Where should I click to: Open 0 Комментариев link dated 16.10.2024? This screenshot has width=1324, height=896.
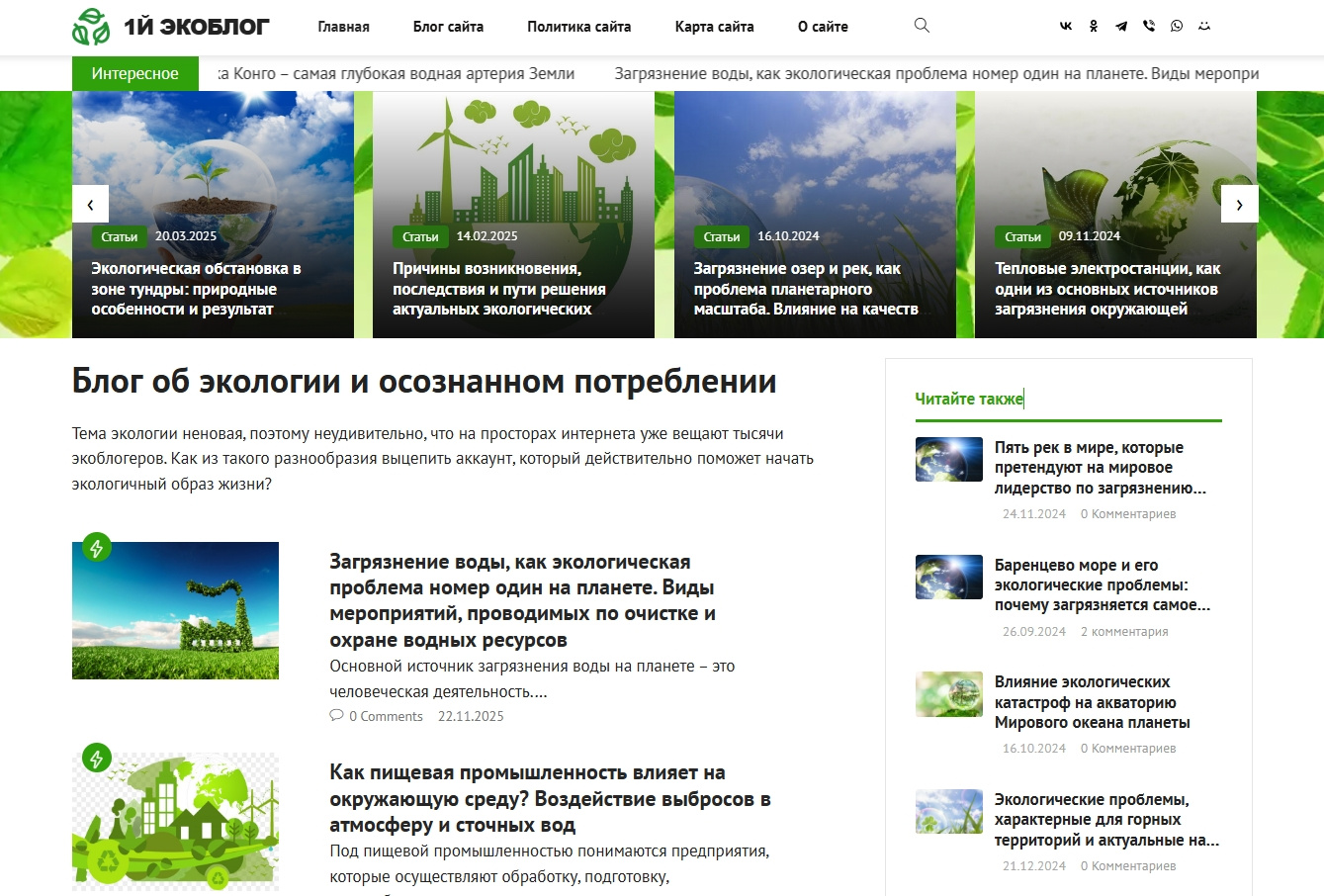(x=1128, y=749)
